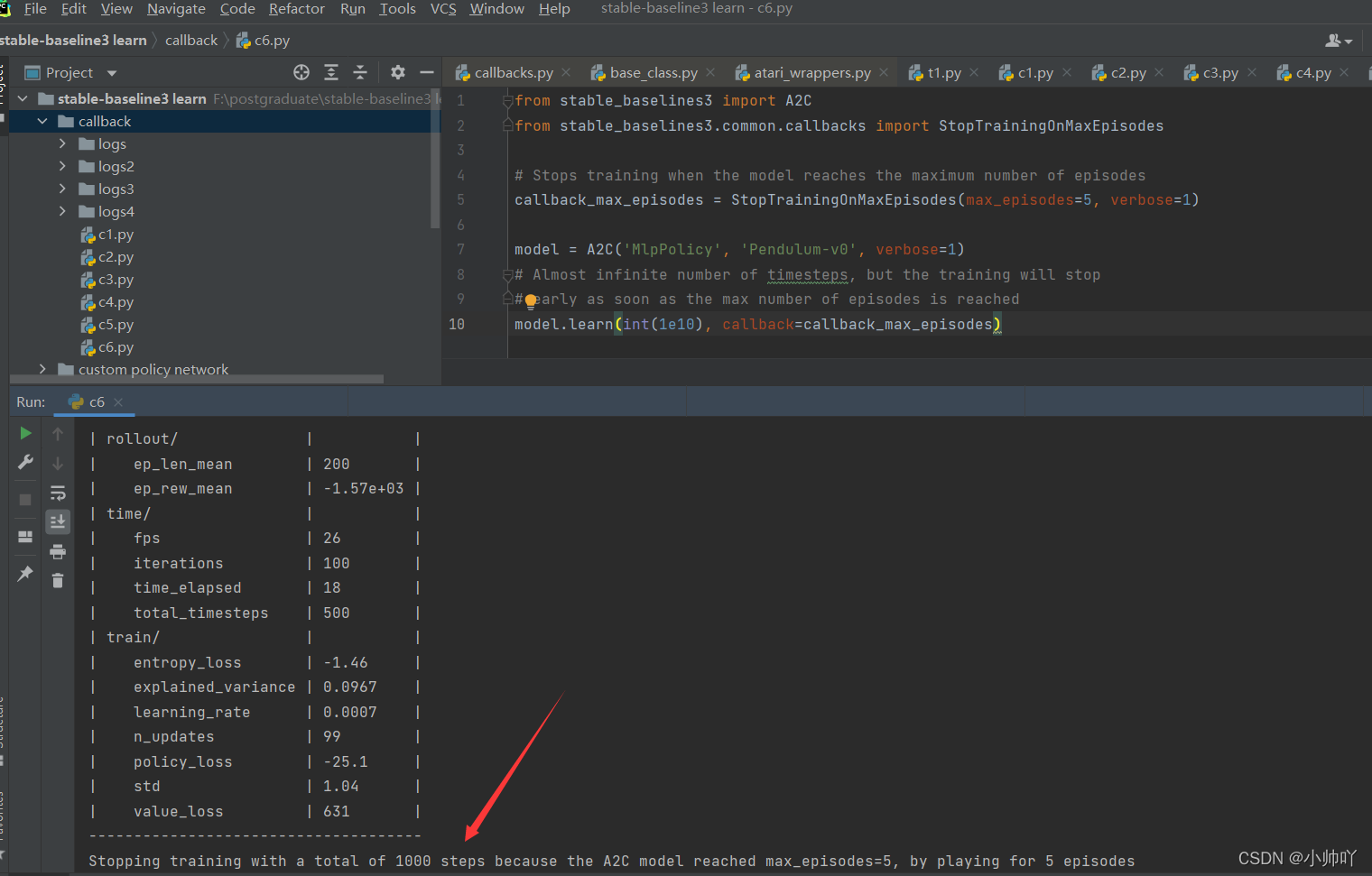The height and width of the screenshot is (876, 1372).
Task: Collapse the callback folder
Action: [42, 120]
